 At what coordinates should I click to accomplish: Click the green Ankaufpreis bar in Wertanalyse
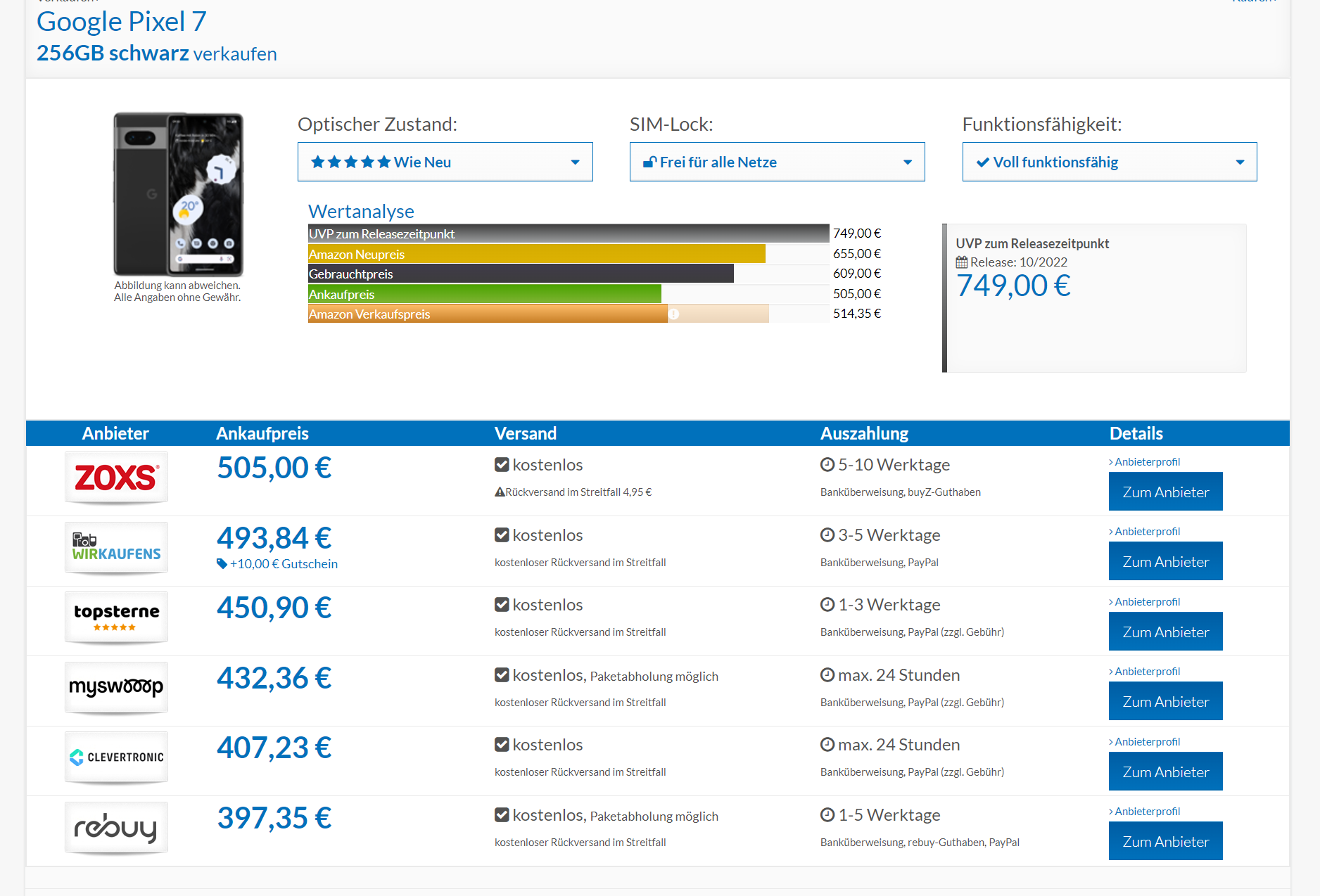484,294
